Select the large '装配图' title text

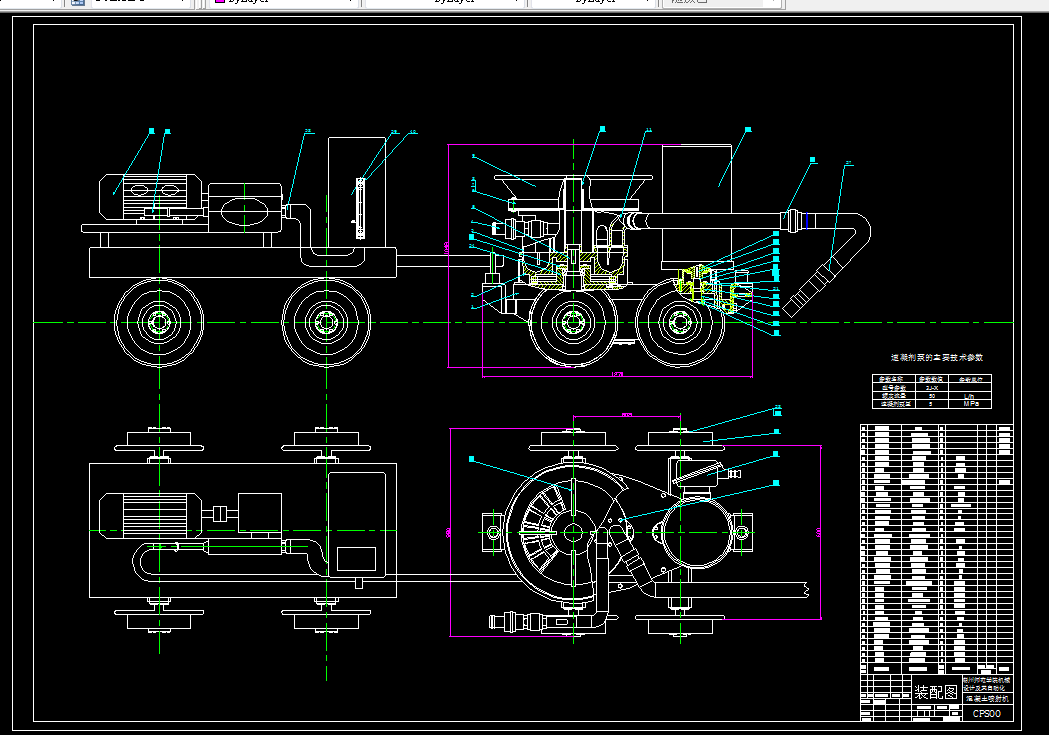937,692
